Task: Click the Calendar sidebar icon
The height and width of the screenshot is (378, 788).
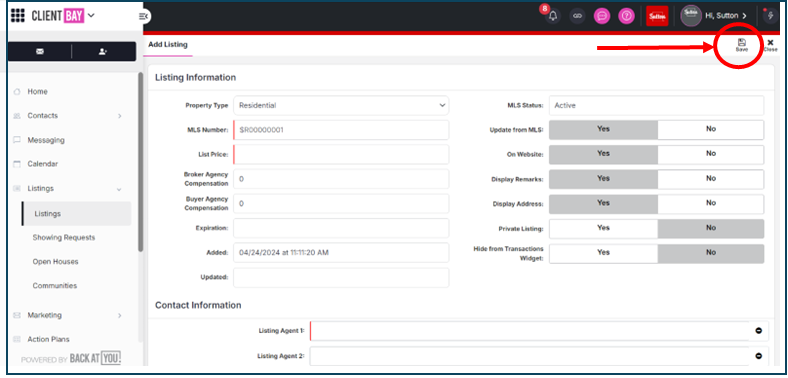Action: tap(17, 164)
